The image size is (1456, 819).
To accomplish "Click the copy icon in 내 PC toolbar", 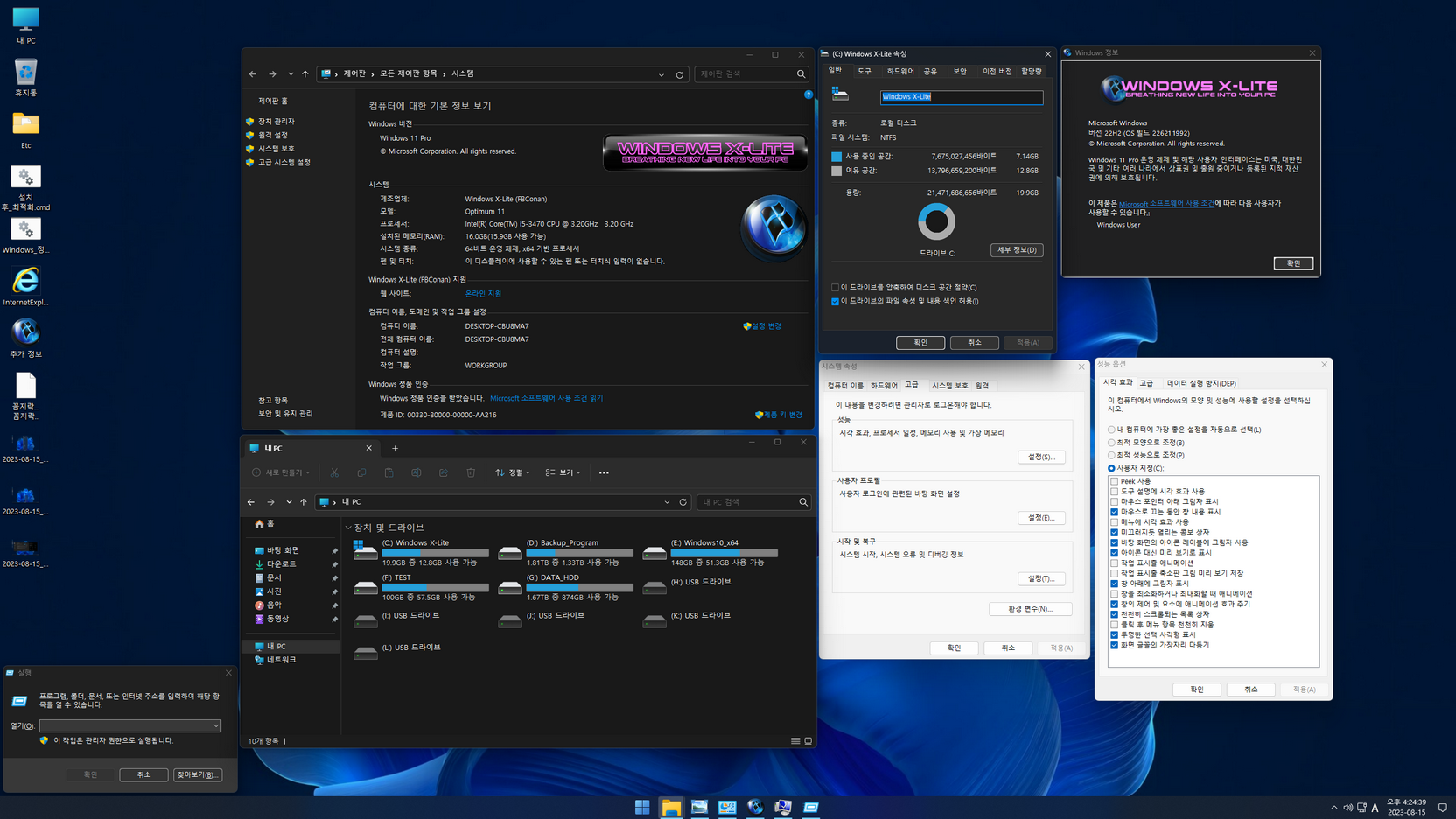I will 361,472.
